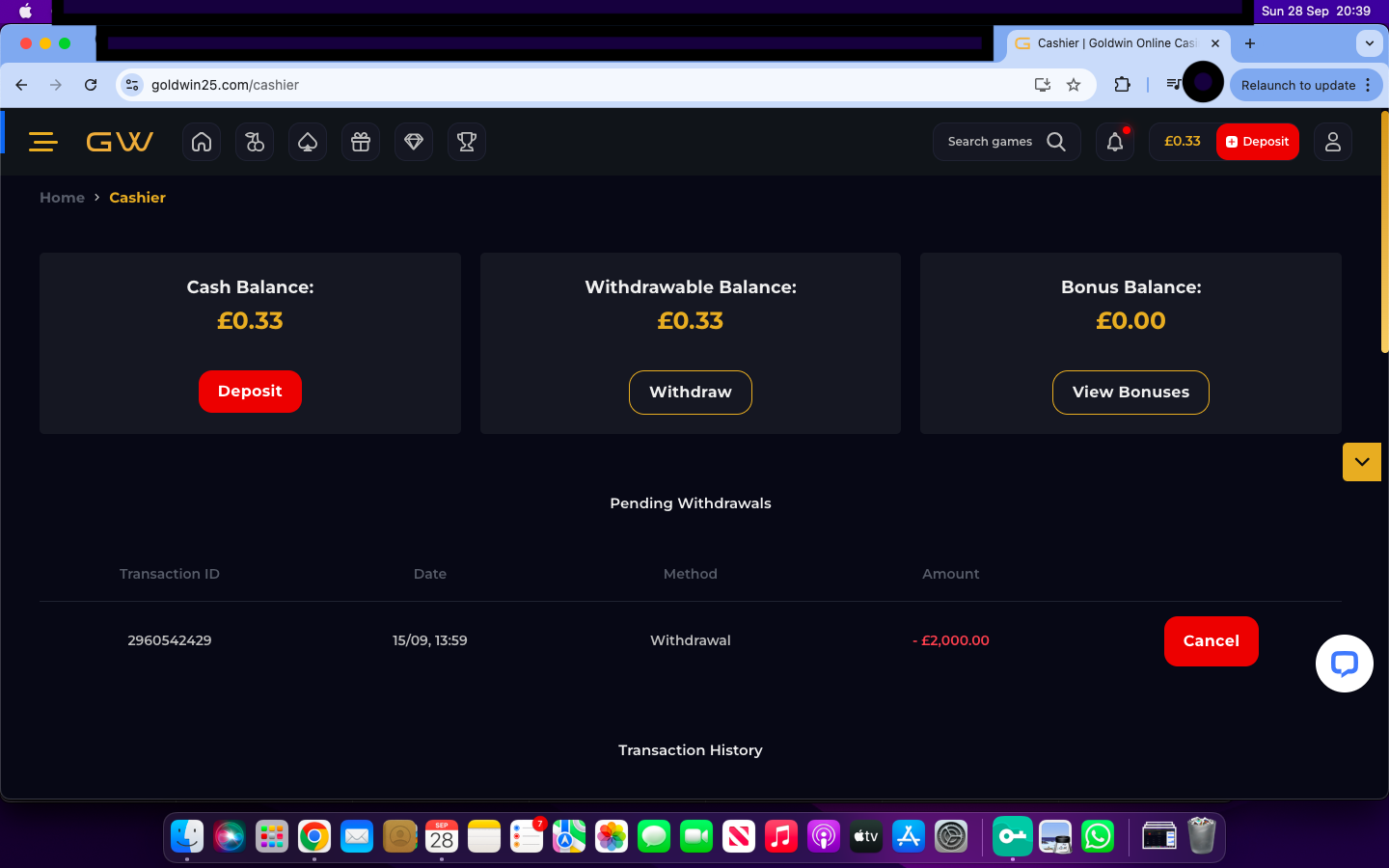The height and width of the screenshot is (868, 1389).
Task: Click the yellow scroll-down chevron button
Action: [x=1361, y=462]
